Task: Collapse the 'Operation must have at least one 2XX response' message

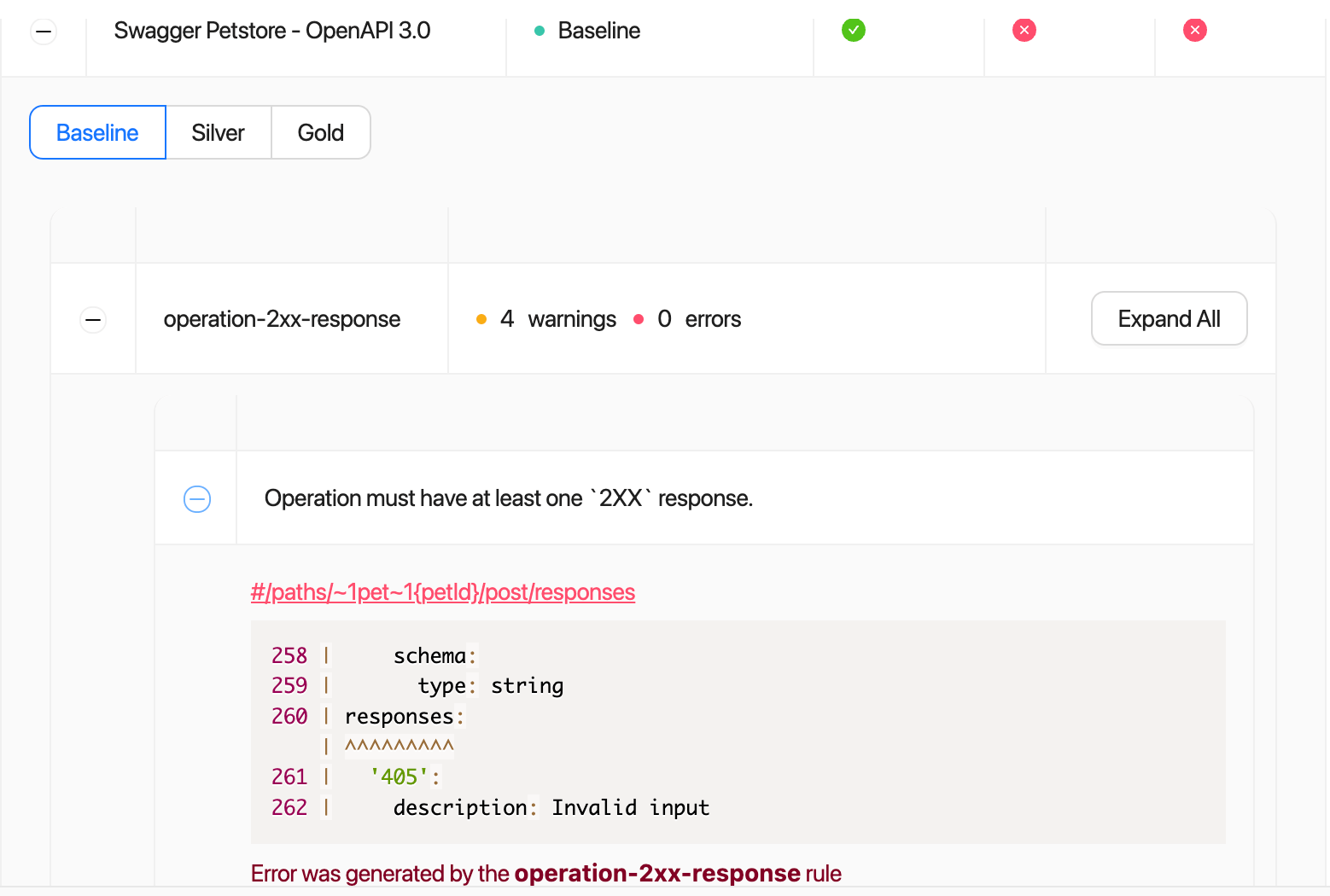Action: point(197,499)
